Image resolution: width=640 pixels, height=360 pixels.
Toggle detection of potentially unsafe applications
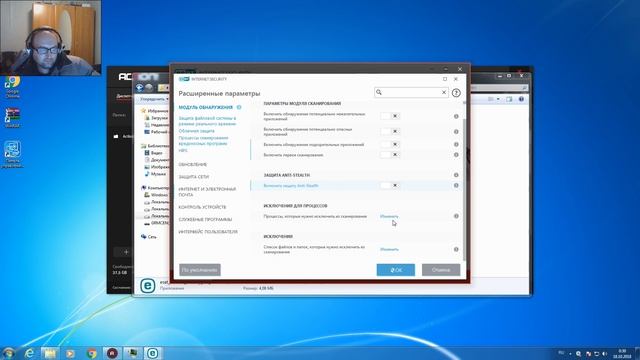point(390,131)
